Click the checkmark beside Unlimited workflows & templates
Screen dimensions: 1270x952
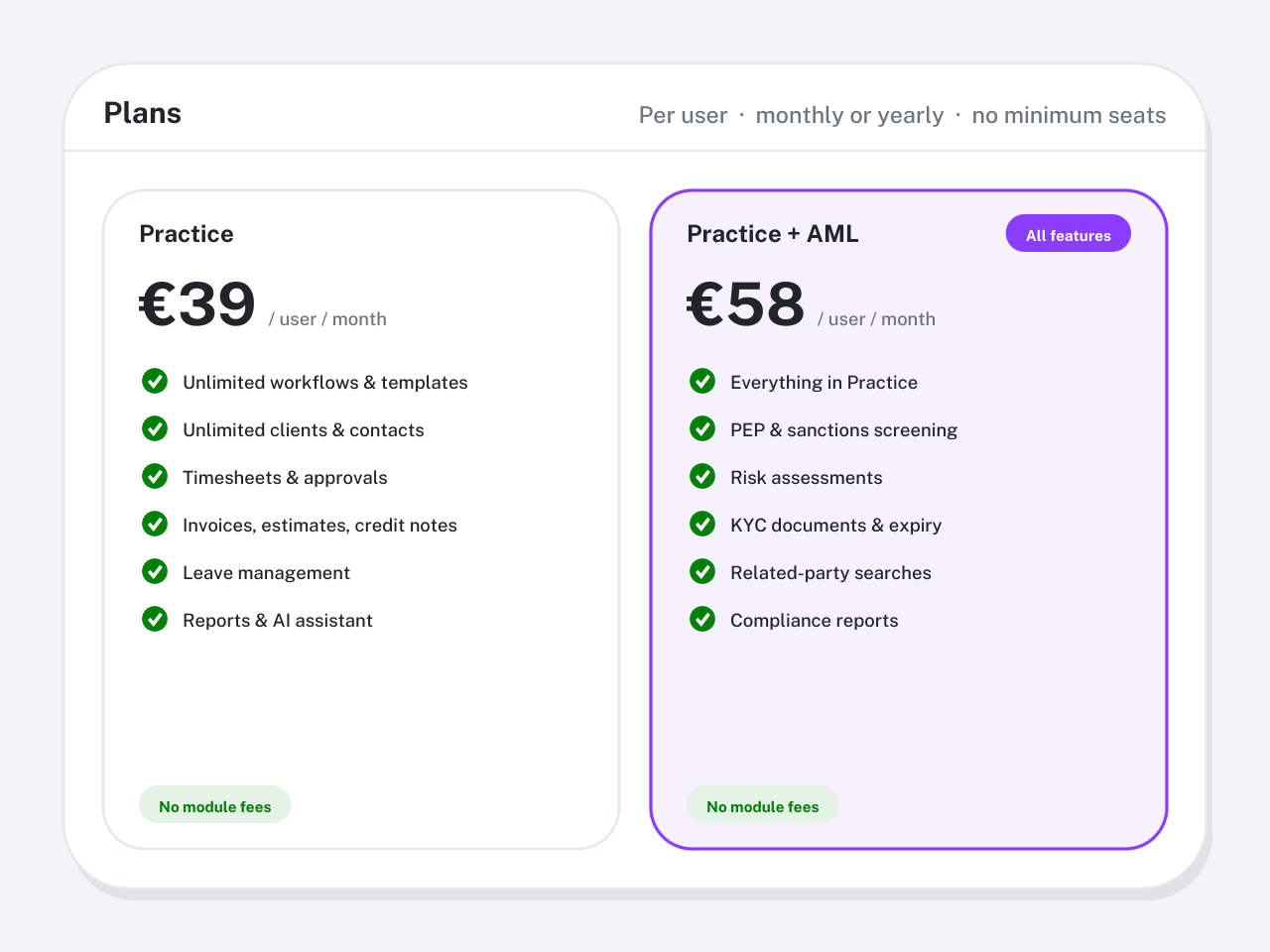(x=155, y=381)
